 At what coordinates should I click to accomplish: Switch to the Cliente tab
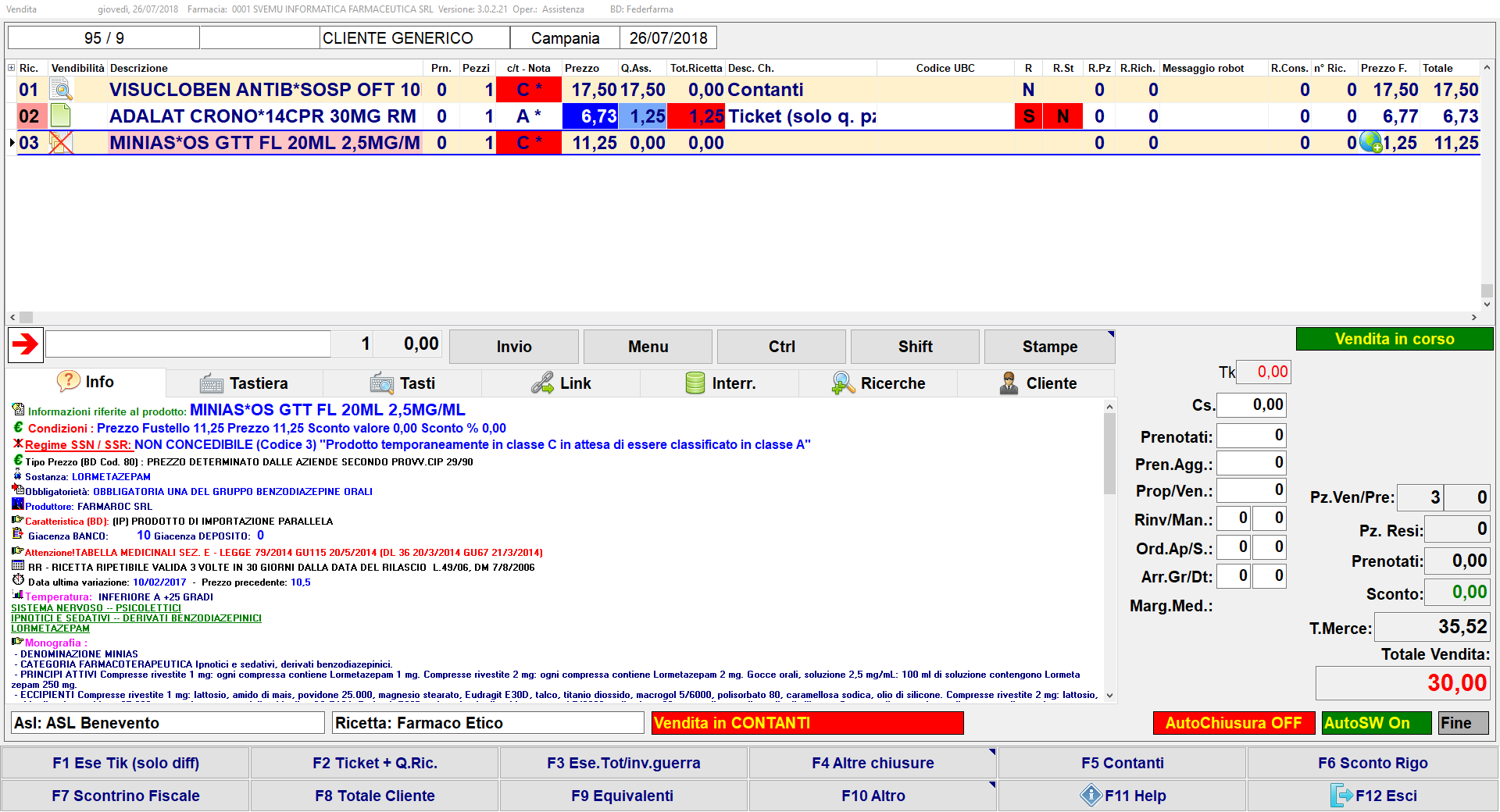pyautogui.click(x=1037, y=383)
